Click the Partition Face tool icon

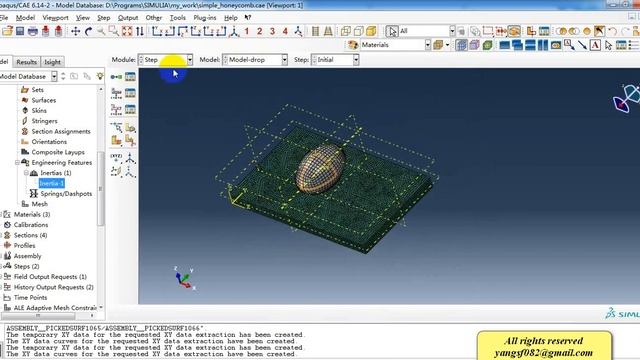coord(130,128)
